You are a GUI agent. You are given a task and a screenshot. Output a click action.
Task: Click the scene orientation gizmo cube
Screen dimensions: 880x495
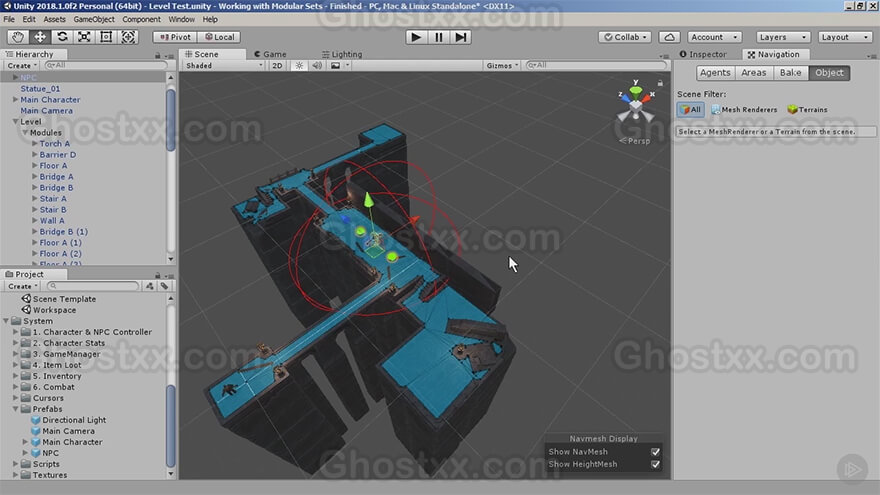[635, 105]
